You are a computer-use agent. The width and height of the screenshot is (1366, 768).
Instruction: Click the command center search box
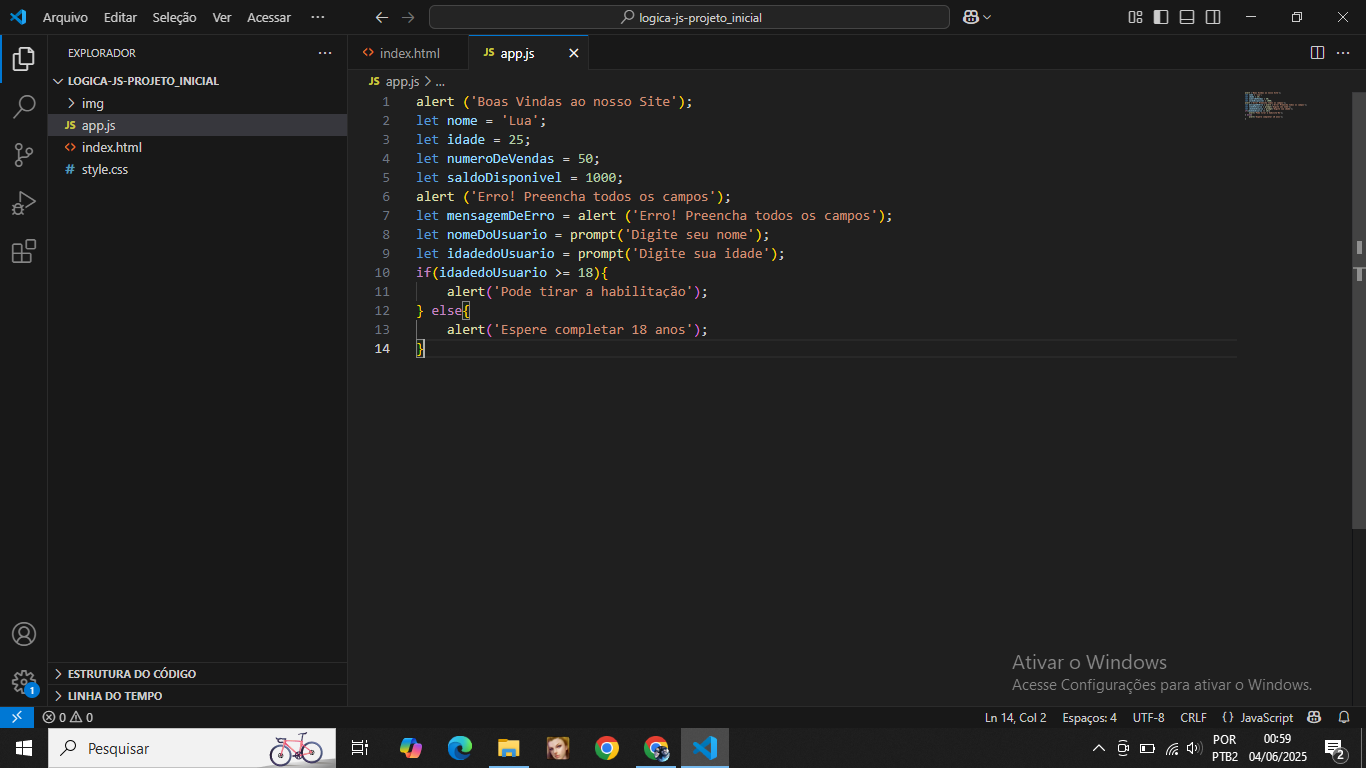point(689,17)
